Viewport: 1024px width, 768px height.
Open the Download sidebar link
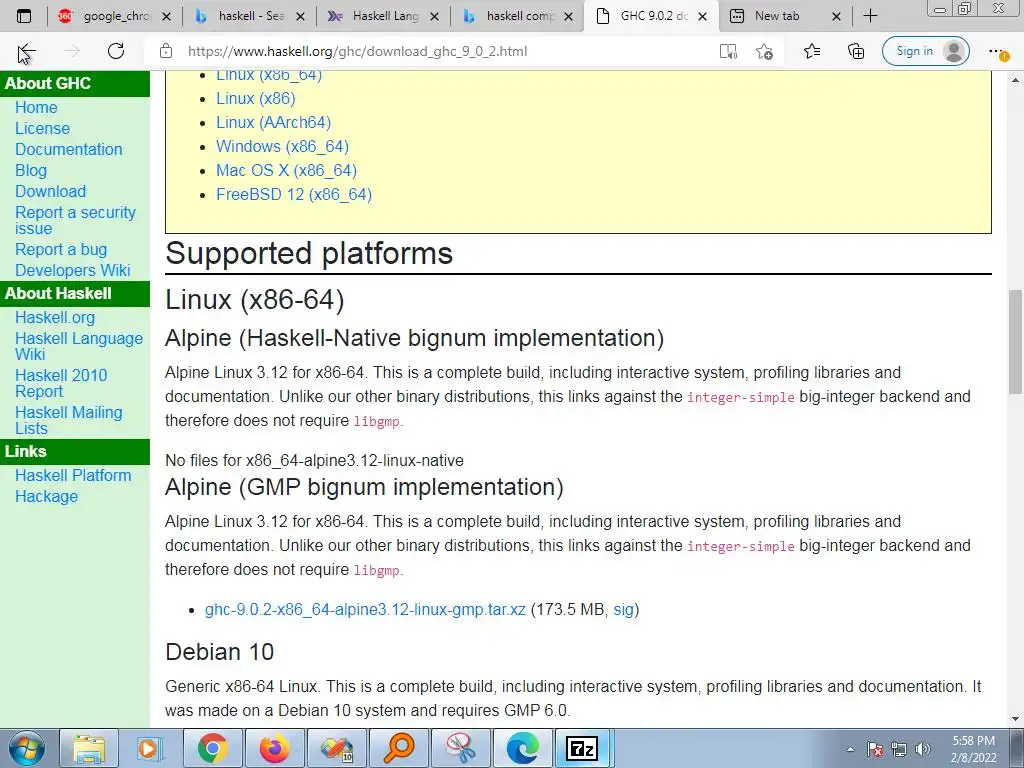pyautogui.click(x=50, y=191)
